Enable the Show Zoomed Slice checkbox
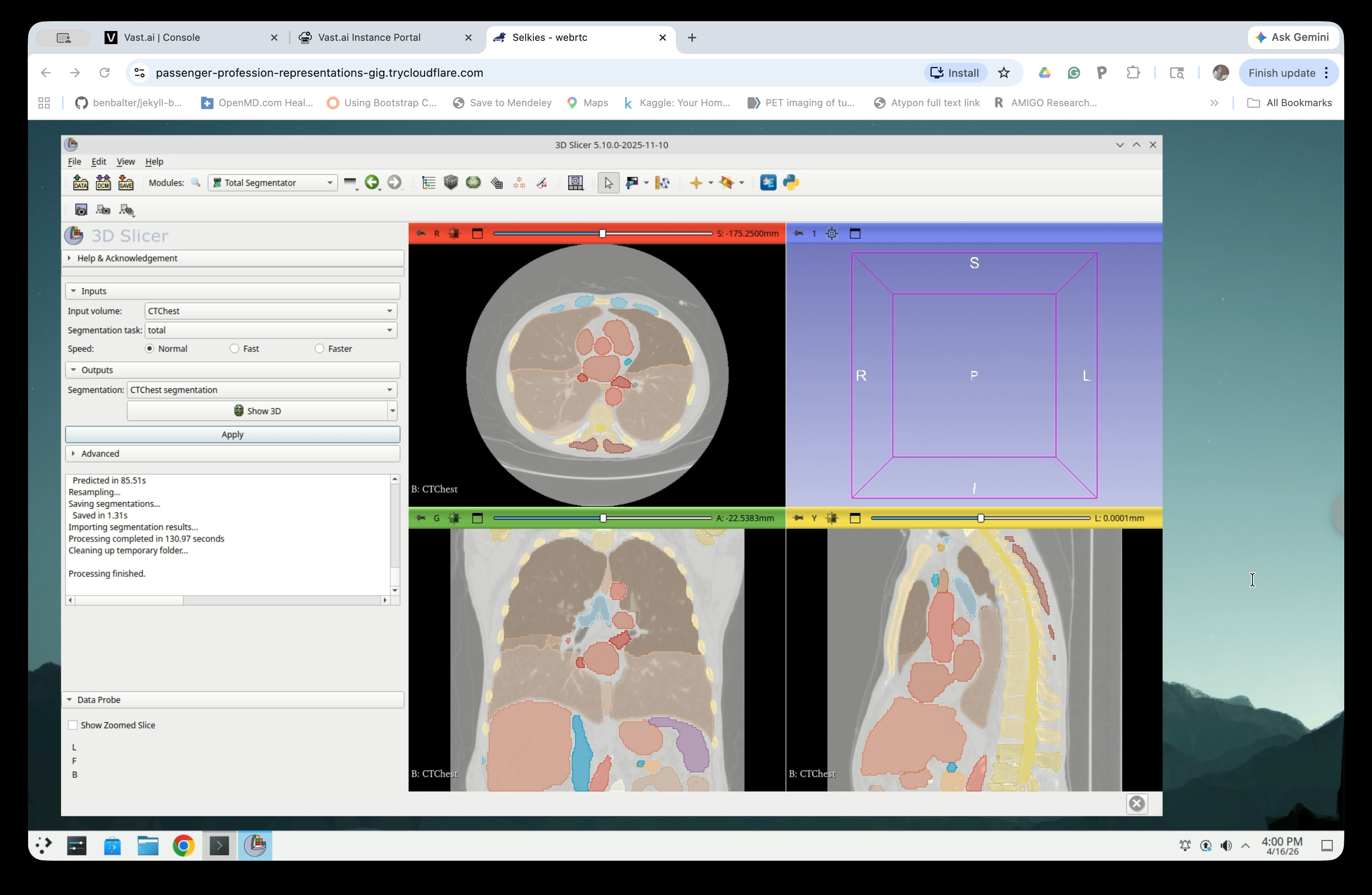The height and width of the screenshot is (895, 1372). [x=73, y=725]
